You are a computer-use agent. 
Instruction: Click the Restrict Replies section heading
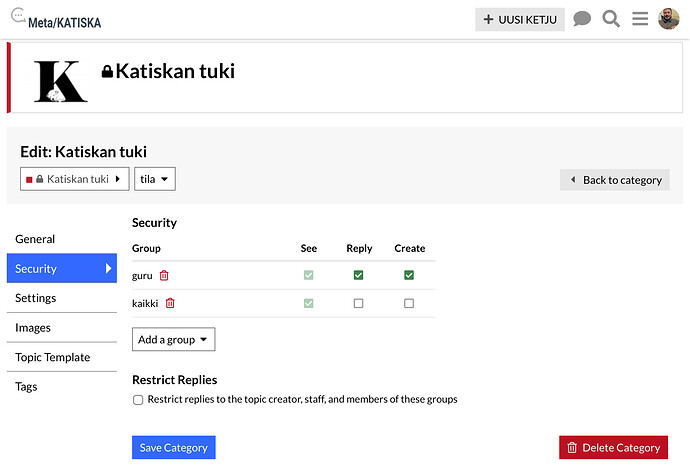coord(175,380)
